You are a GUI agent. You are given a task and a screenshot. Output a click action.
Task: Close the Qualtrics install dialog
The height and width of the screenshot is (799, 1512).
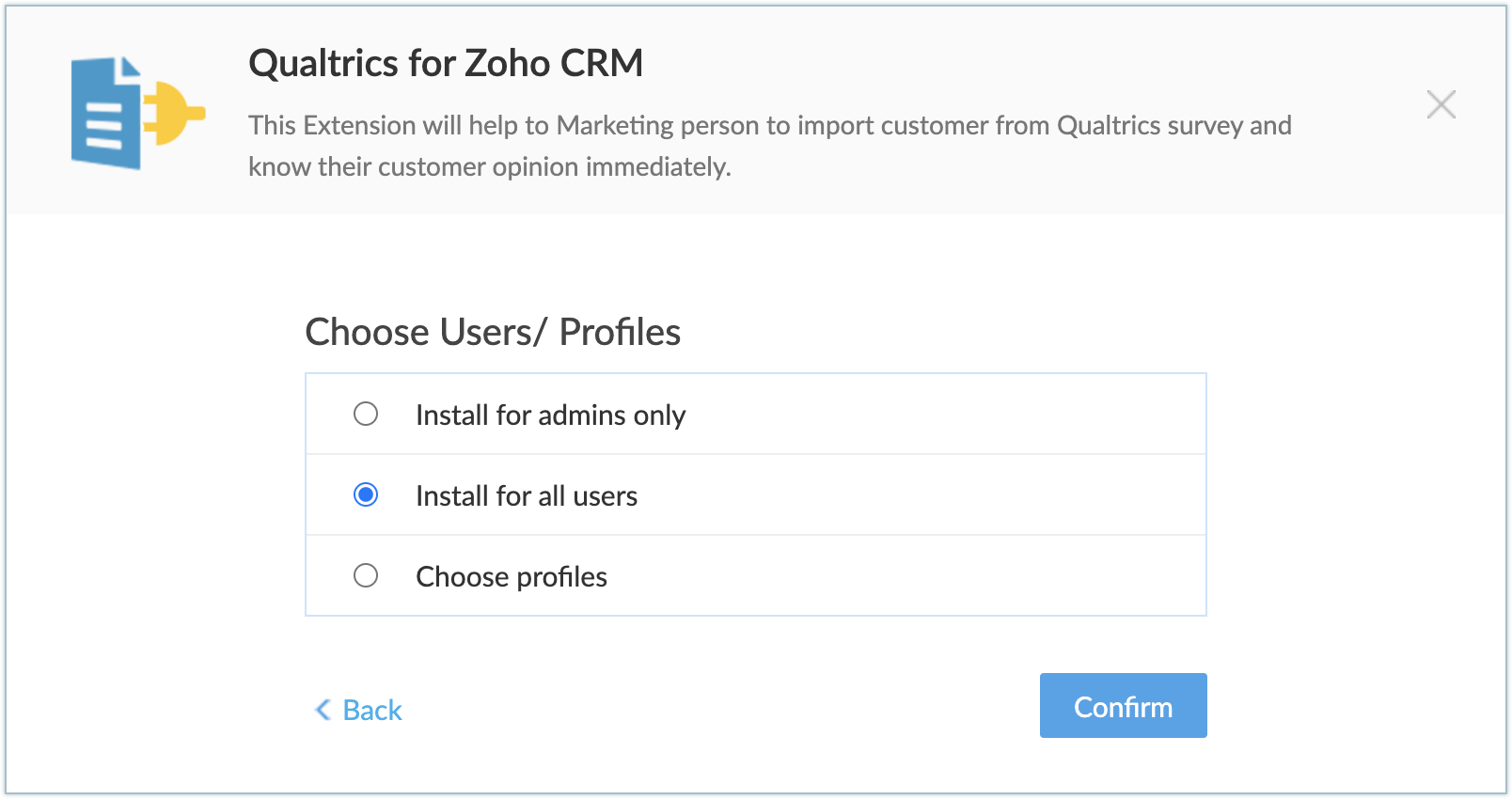1441,104
